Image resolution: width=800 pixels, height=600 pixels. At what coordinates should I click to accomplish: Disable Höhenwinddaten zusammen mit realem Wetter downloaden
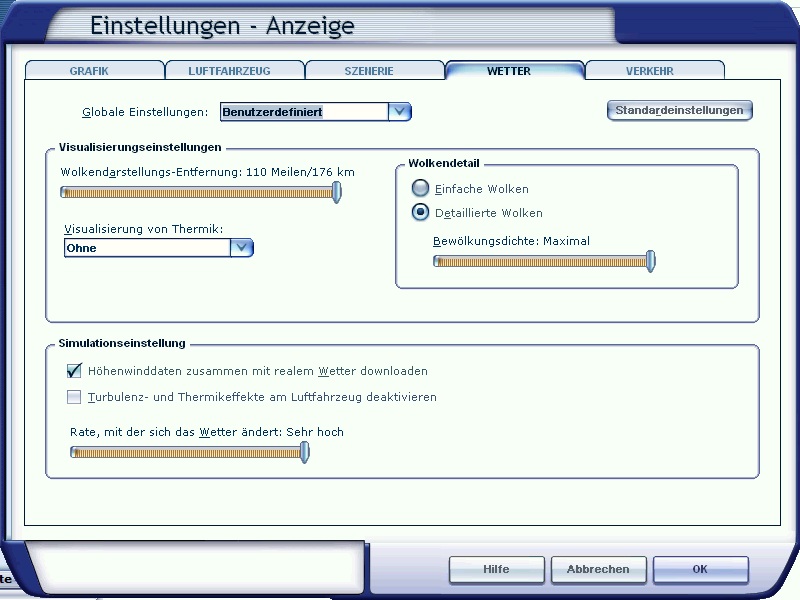tap(73, 370)
